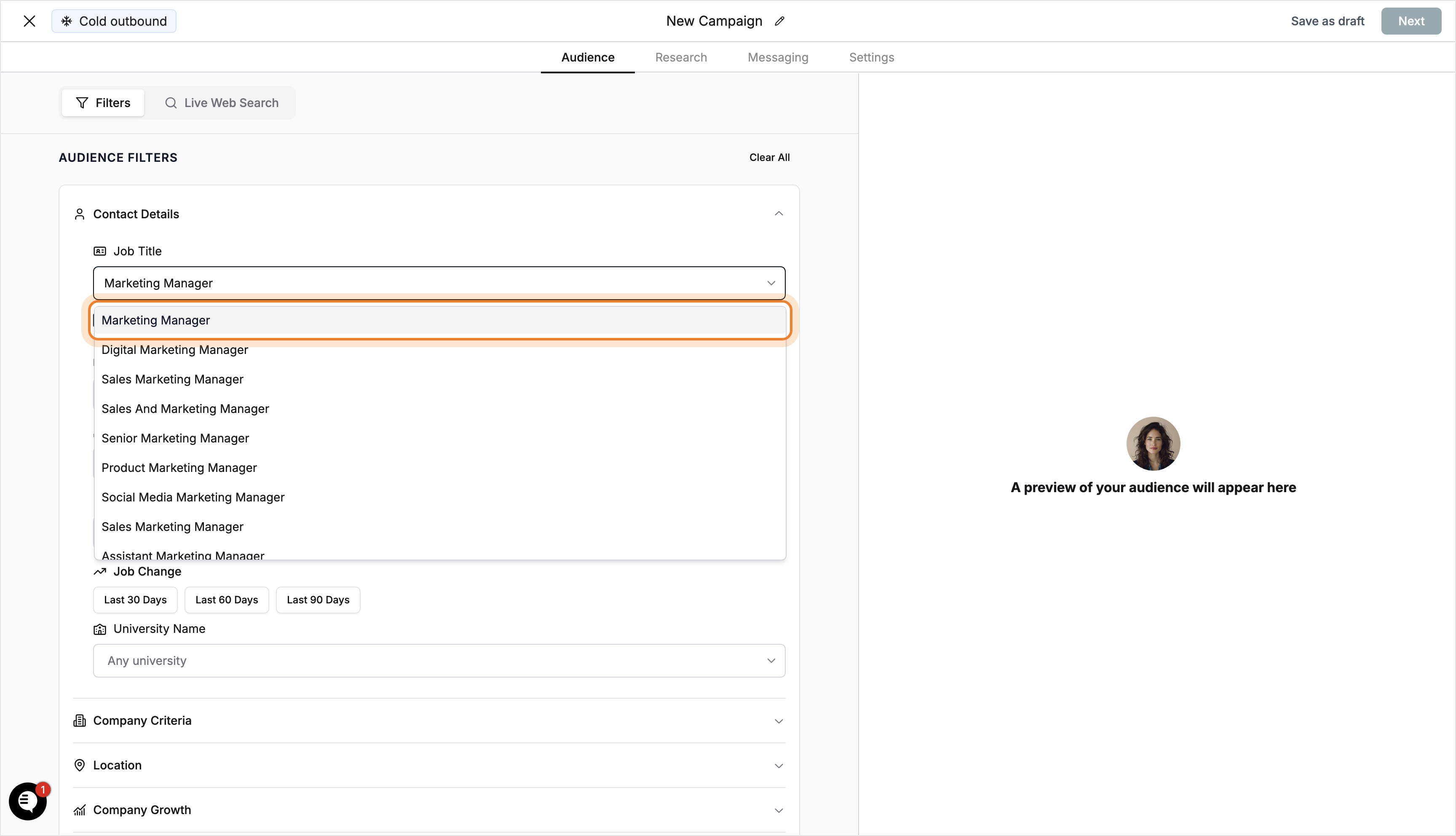Click the Job Title badge icon
This screenshot has width=1456, height=836.
coord(99,251)
